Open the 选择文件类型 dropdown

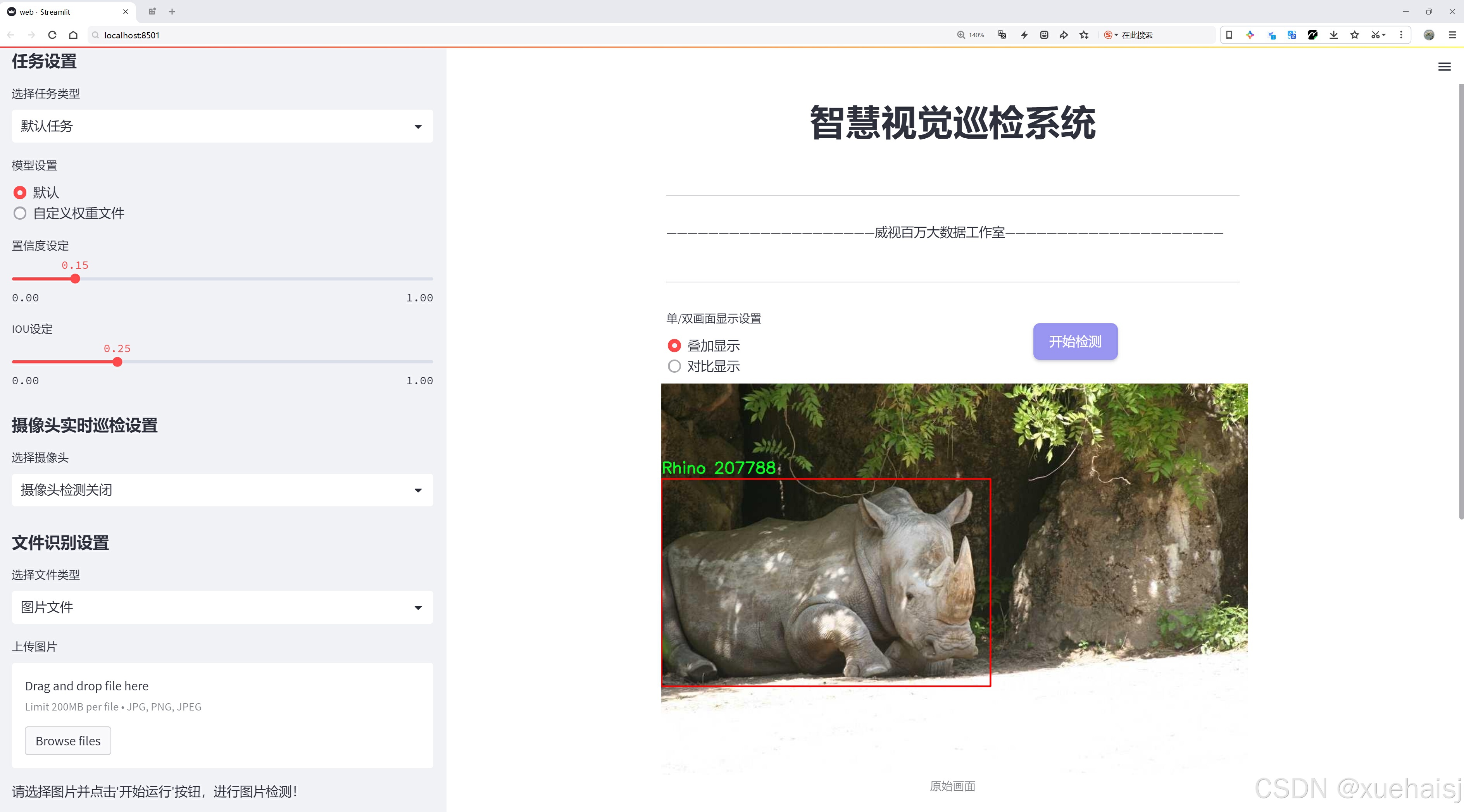coord(222,607)
